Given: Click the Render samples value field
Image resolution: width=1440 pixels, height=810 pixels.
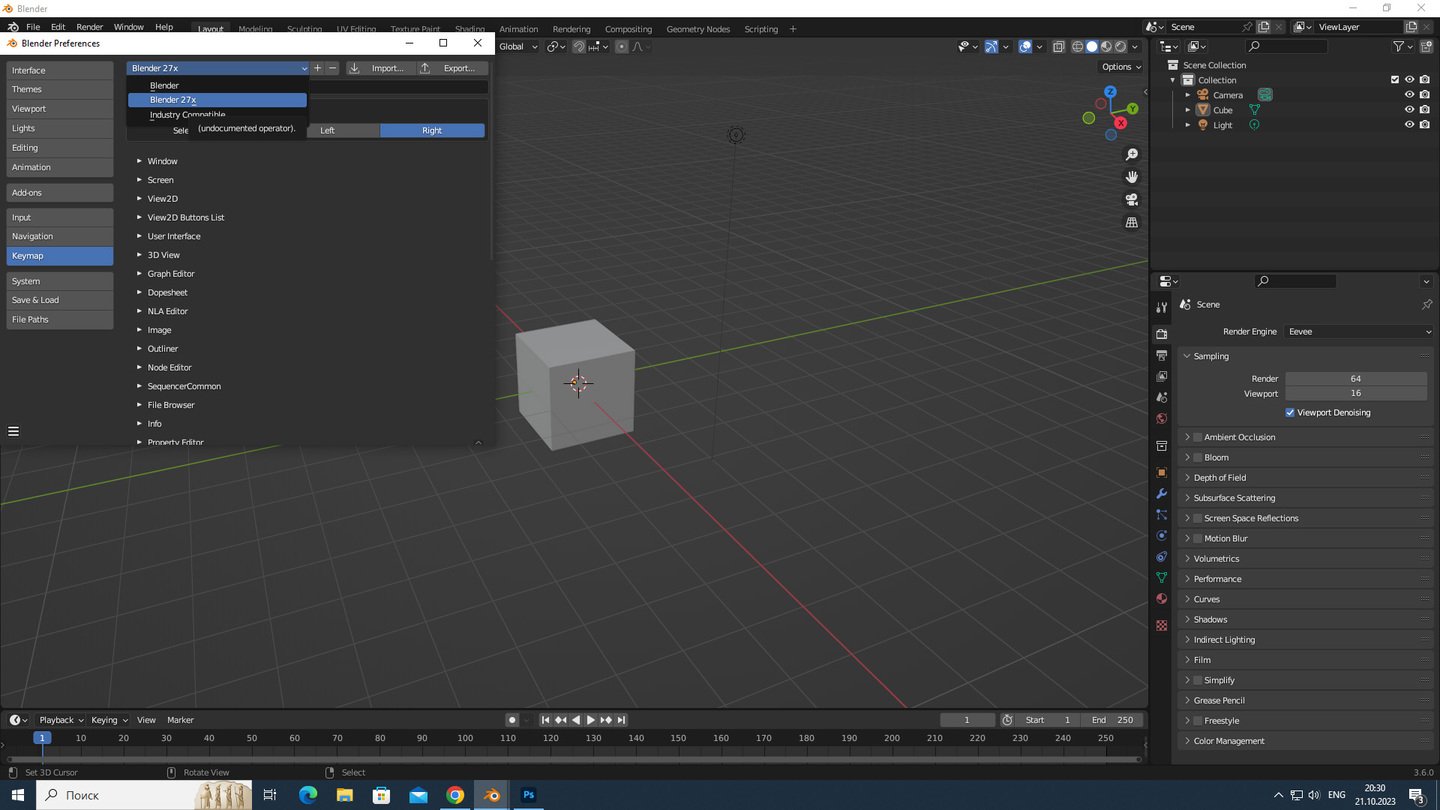Looking at the screenshot, I should click(1355, 379).
